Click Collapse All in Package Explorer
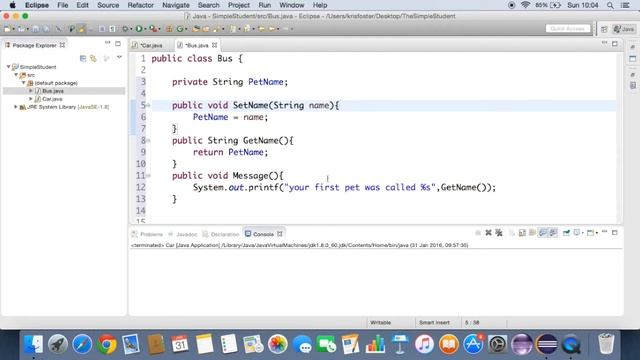Screen dimensions: 640x360 click(83, 58)
